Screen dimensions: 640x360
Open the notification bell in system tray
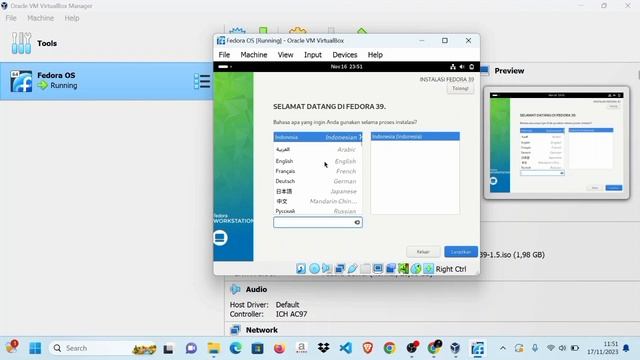[x=626, y=348]
